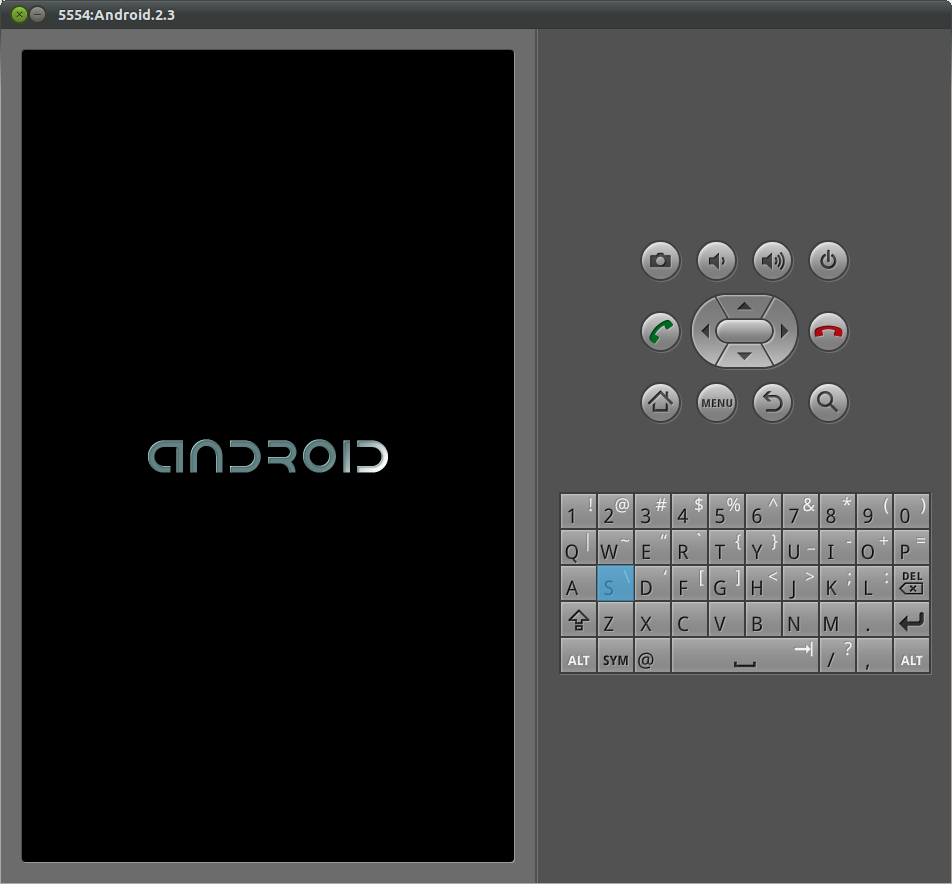Image resolution: width=952 pixels, height=884 pixels.
Task: Click the U key
Action: point(800,548)
